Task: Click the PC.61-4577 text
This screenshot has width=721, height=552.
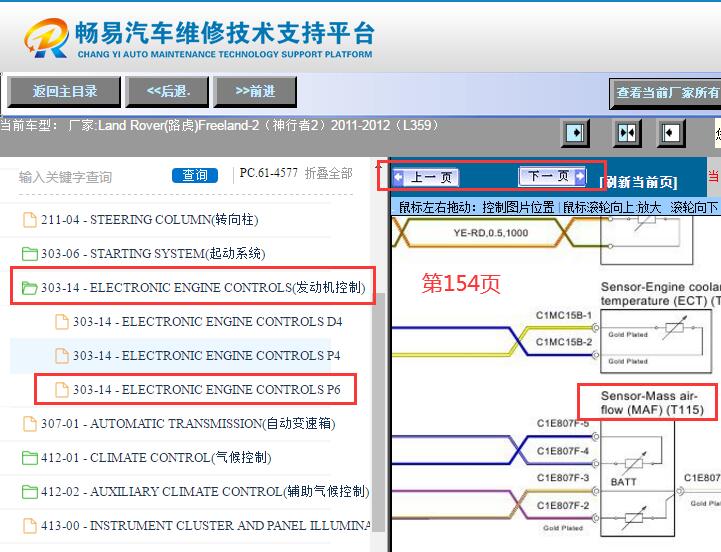Action: (x=269, y=173)
